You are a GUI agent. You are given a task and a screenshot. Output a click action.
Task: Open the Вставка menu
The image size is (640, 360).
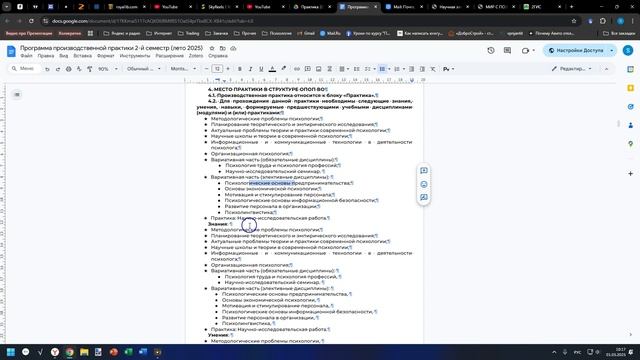(82, 56)
